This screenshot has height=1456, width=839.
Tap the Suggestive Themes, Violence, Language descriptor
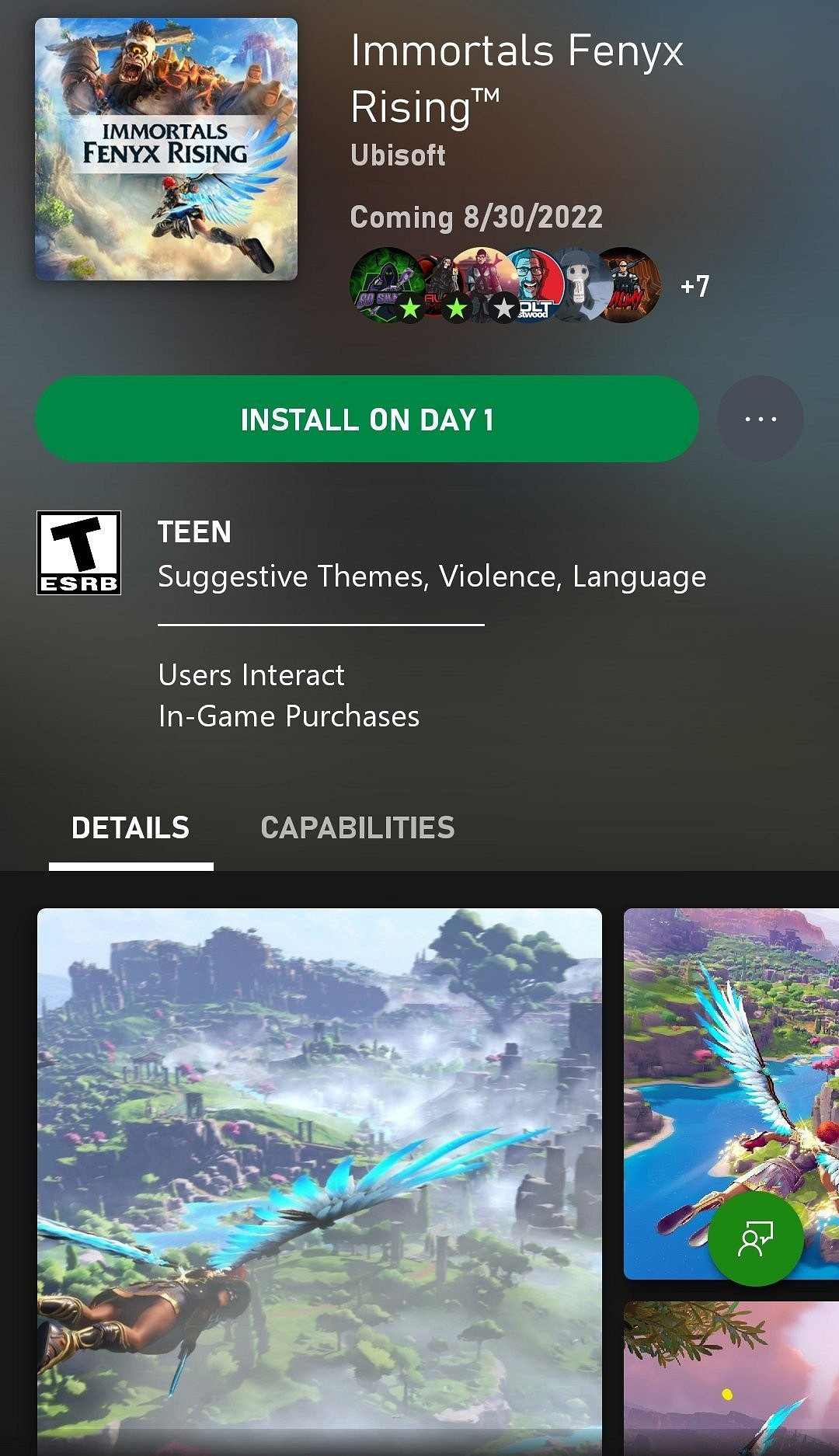(x=432, y=576)
